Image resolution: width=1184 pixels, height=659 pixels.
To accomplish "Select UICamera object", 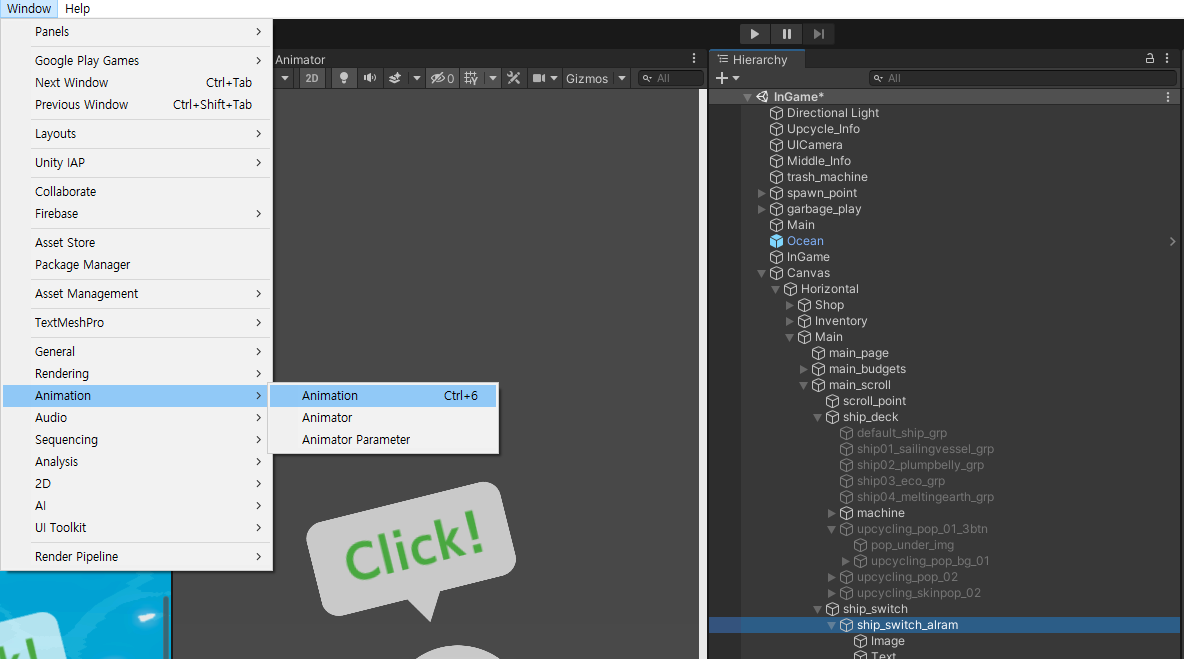I will coord(814,145).
